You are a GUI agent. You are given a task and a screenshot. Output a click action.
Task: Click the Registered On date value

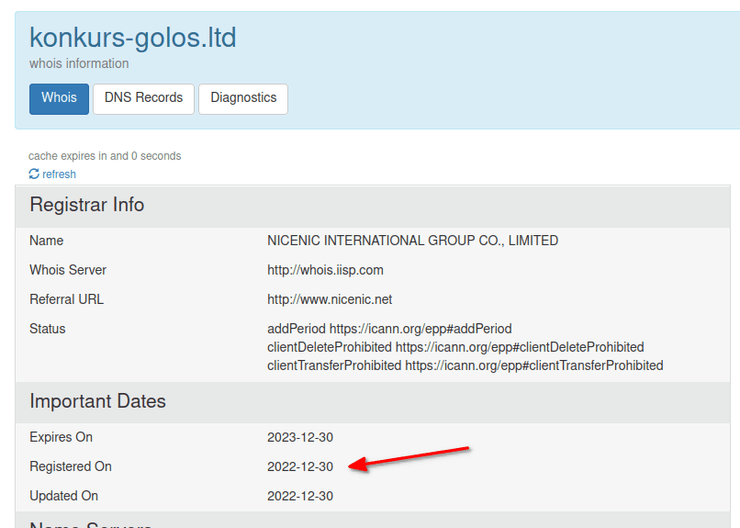coord(300,467)
